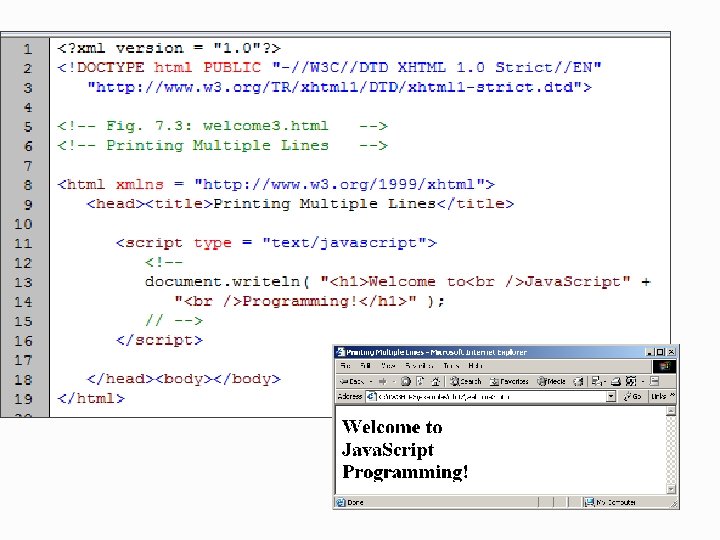The width and height of the screenshot is (720, 540).
Task: Click the closing </html> tag on line 19
Action: coord(91,398)
